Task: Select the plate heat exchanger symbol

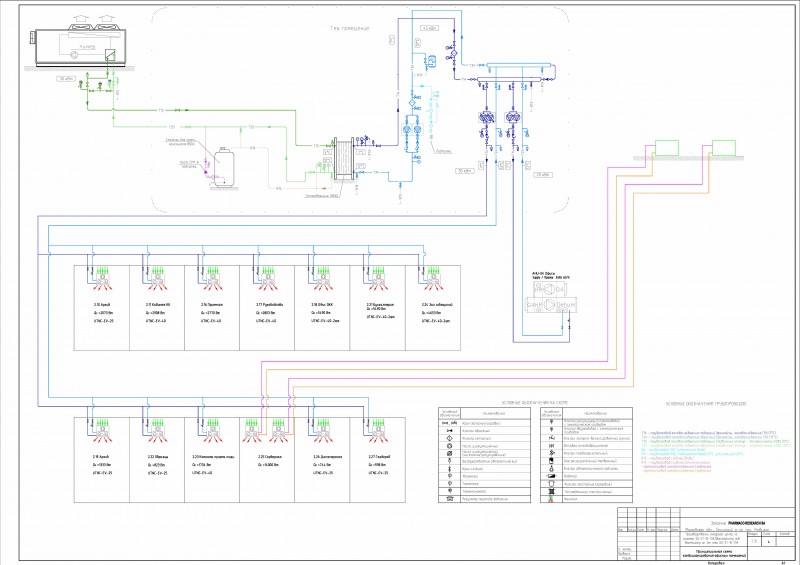Action: pyautogui.click(x=344, y=158)
